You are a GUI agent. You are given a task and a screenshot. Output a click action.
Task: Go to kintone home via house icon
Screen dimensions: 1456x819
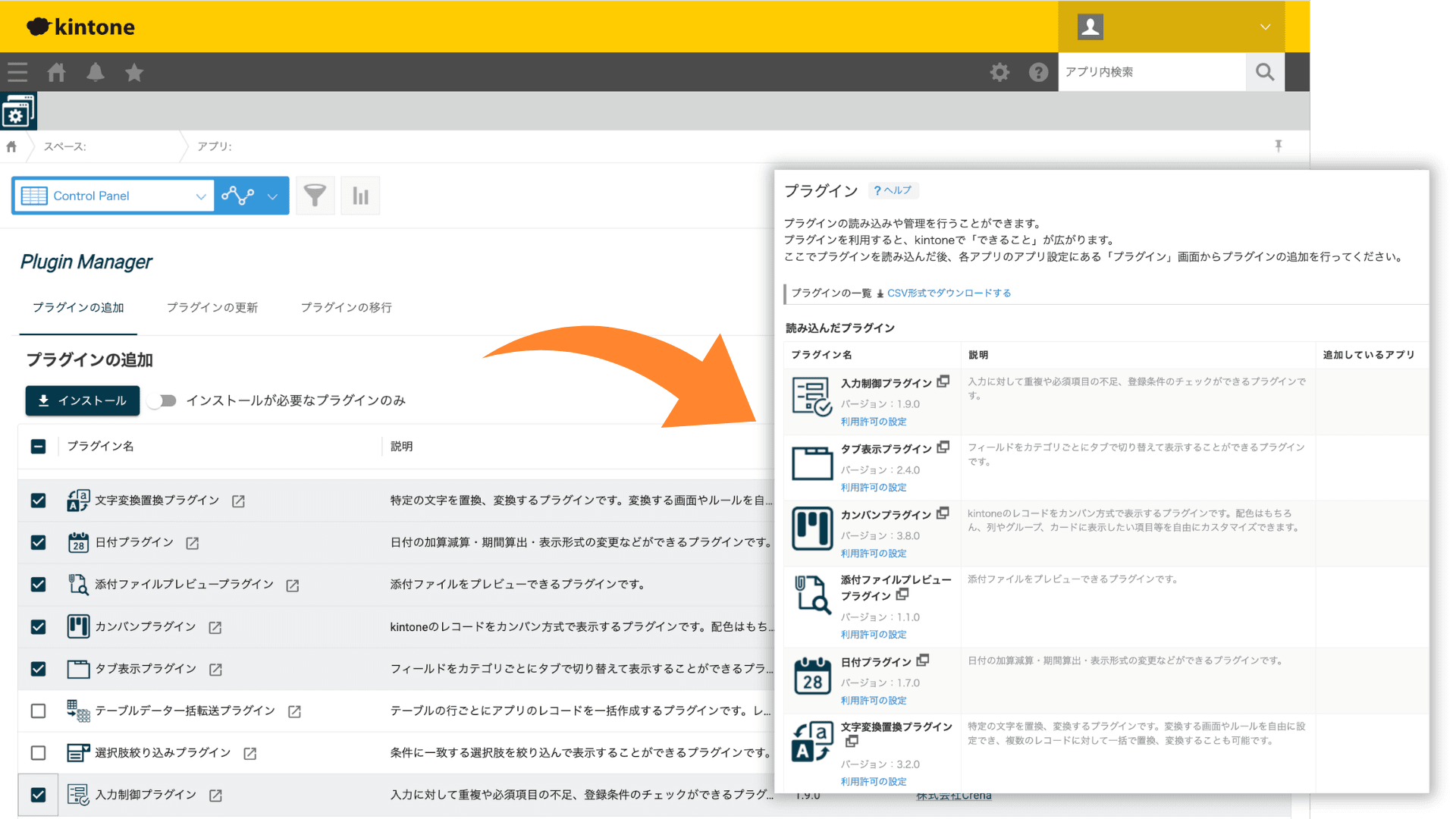56,72
